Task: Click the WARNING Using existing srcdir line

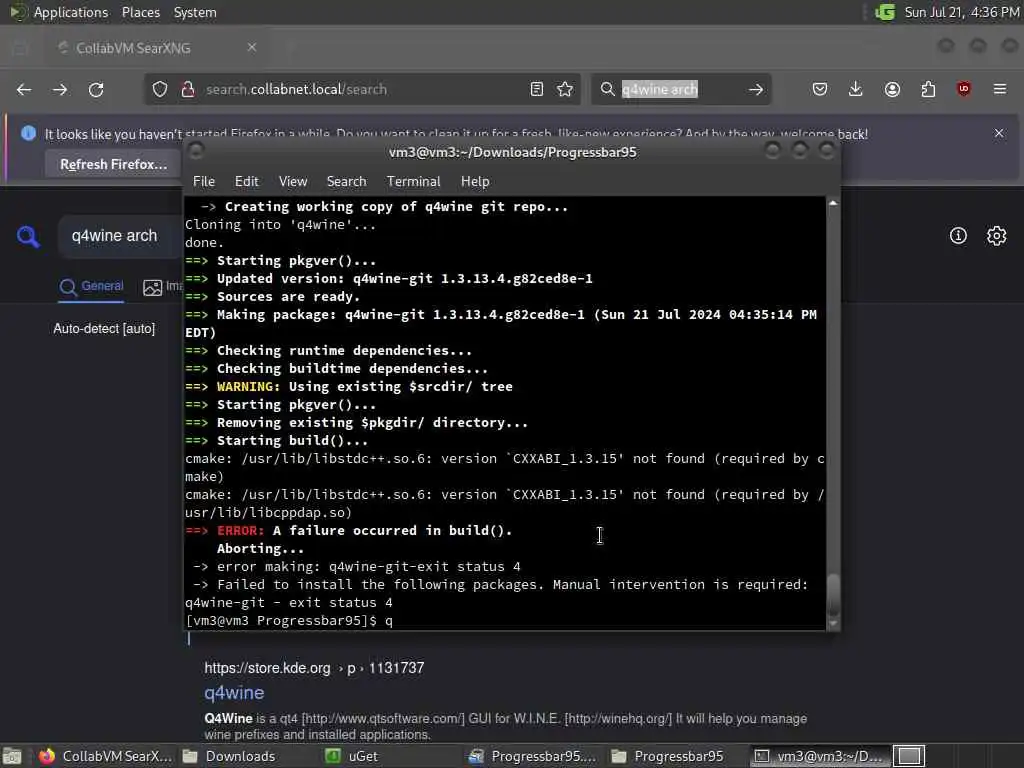Action: coord(349,387)
